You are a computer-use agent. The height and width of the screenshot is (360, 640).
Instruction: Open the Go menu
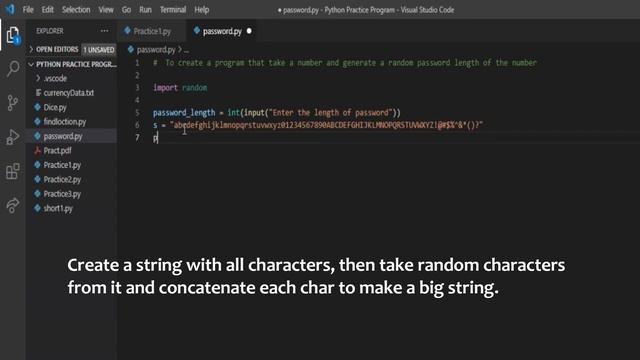click(126, 9)
